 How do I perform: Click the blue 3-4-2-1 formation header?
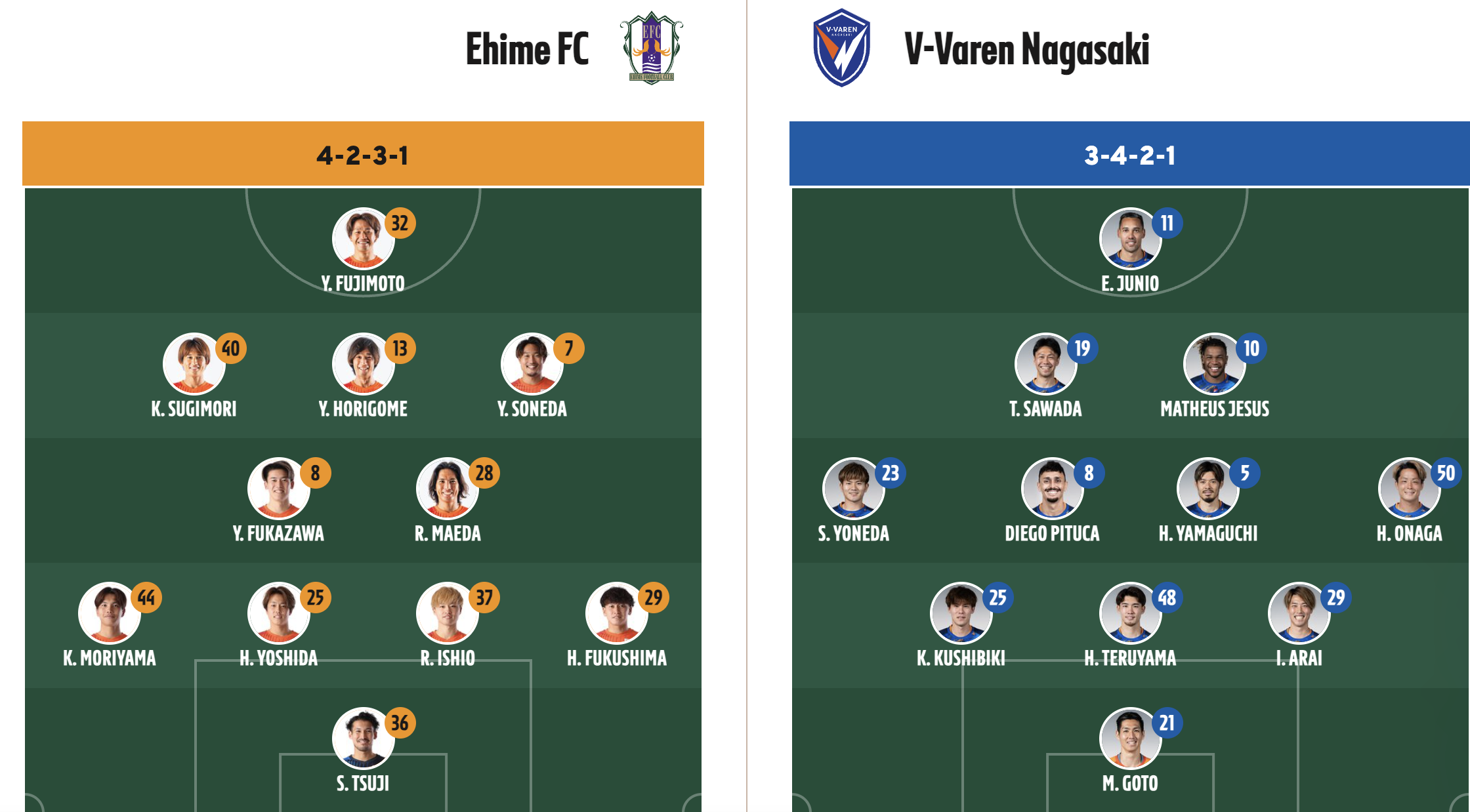pyautogui.click(x=1129, y=154)
